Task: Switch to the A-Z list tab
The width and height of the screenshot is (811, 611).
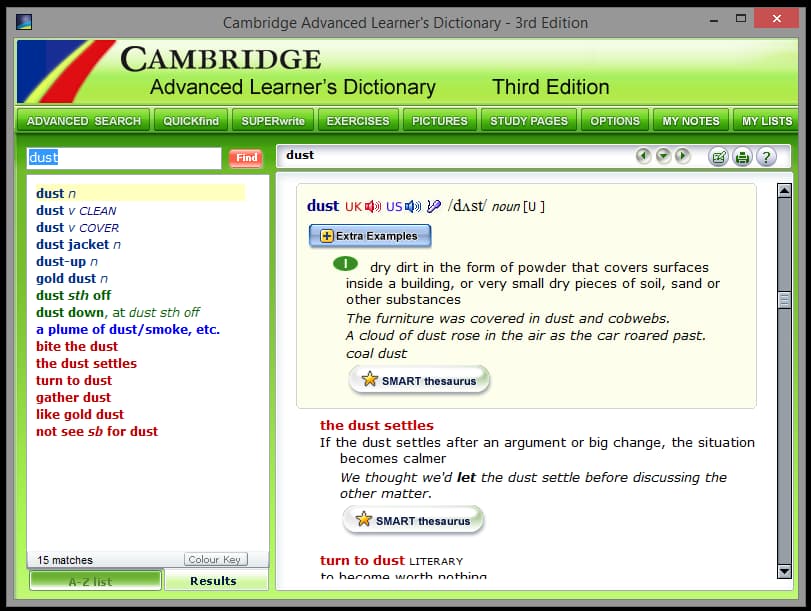Action: coord(96,581)
